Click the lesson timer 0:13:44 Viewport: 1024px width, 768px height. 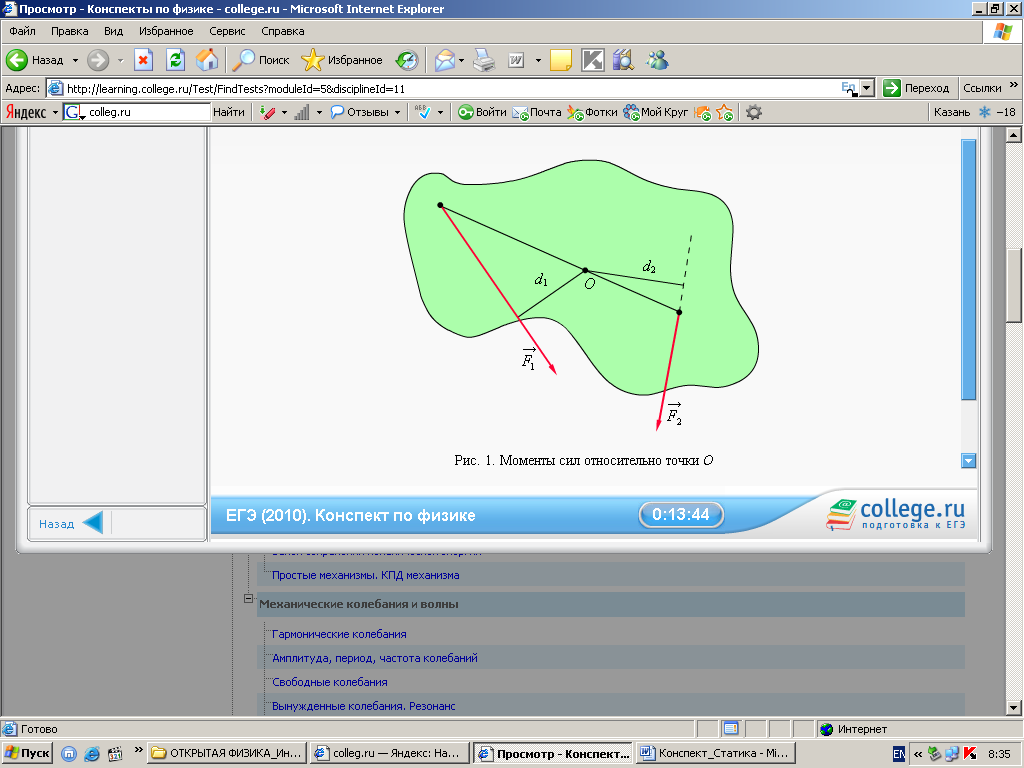[681, 515]
